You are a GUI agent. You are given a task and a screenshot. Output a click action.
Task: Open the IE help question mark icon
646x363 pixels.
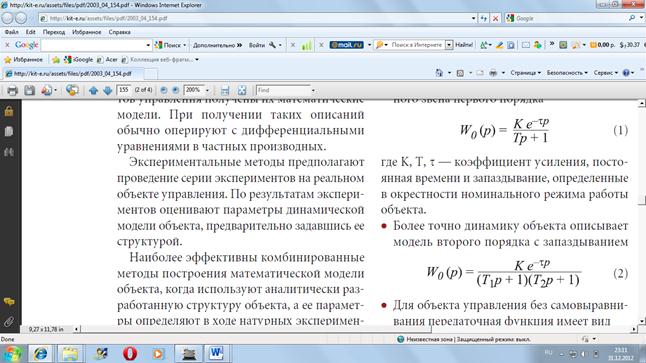pyautogui.click(x=626, y=73)
